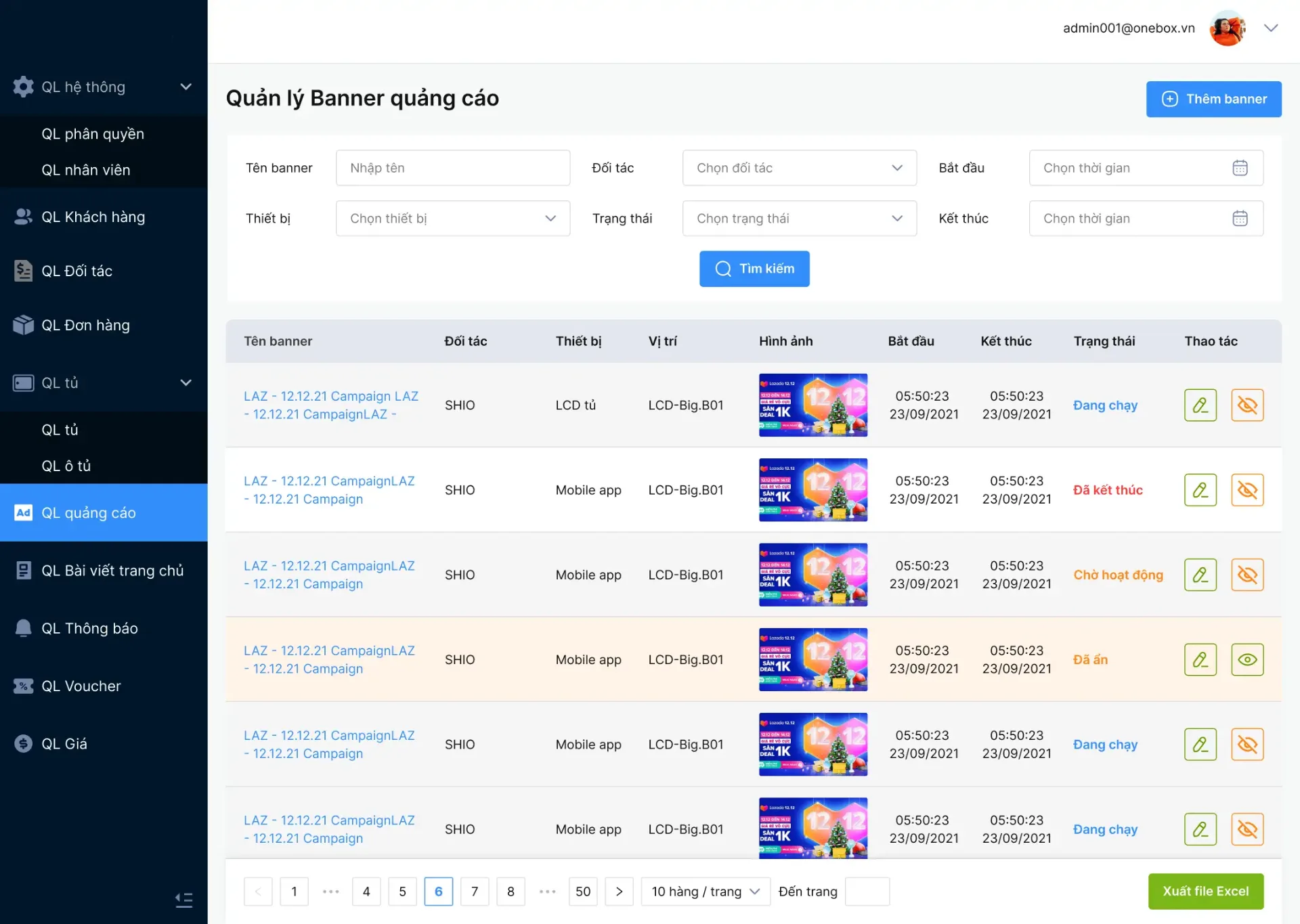This screenshot has height=924, width=1300.
Task: Click the user avatar picture
Action: [x=1227, y=28]
